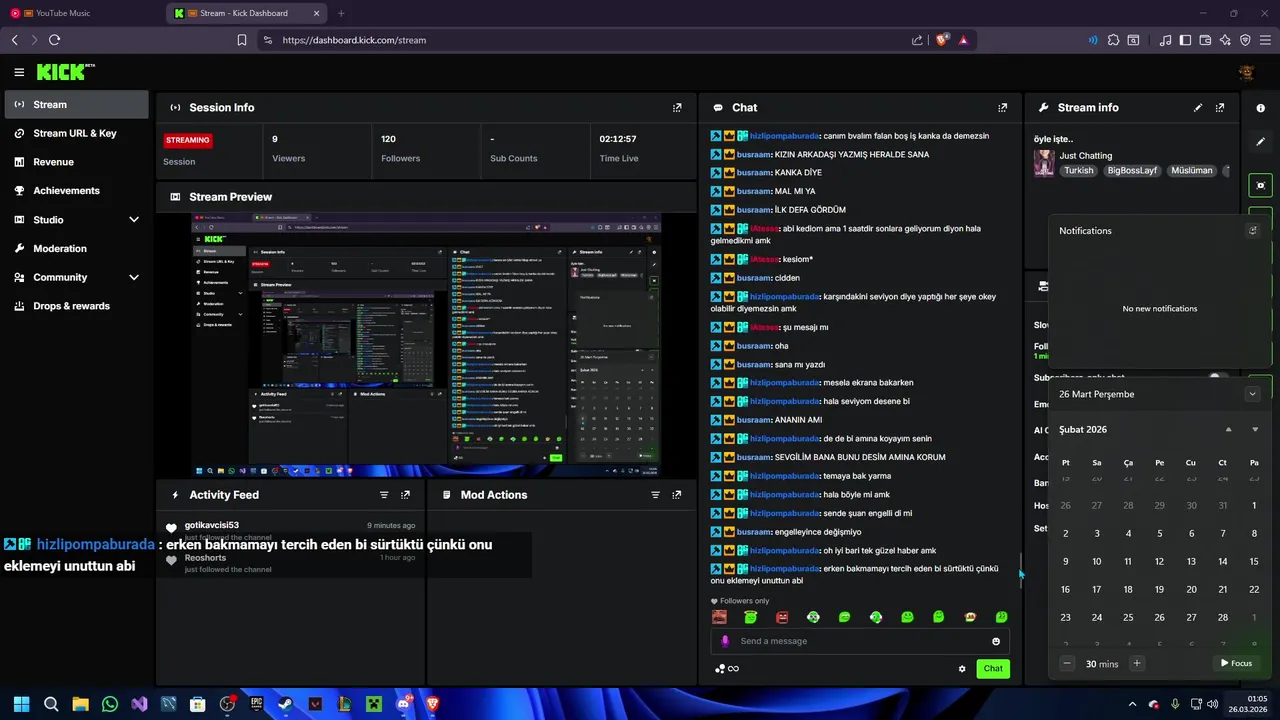Send message with green Chat button
This screenshot has width=1280, height=720.
(x=993, y=669)
